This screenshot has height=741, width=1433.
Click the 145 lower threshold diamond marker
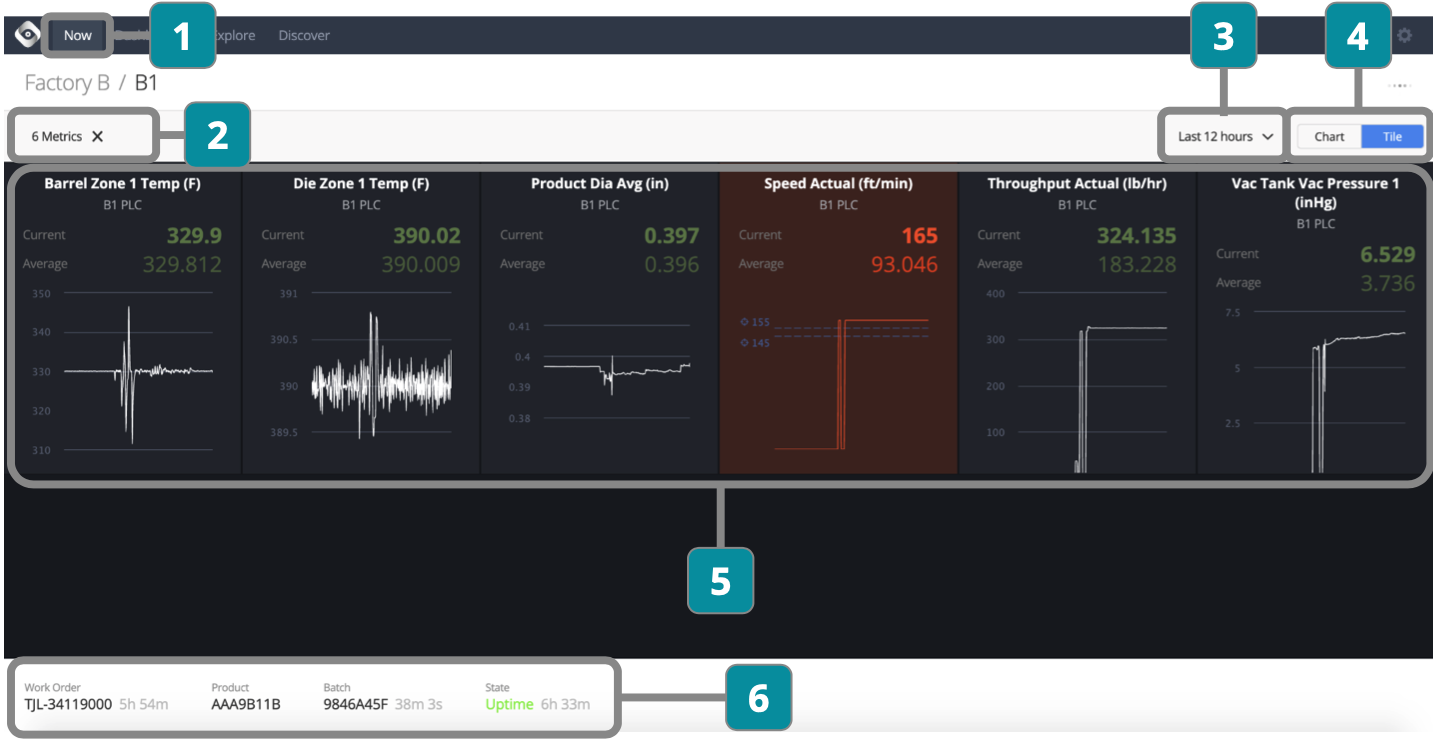coord(744,343)
